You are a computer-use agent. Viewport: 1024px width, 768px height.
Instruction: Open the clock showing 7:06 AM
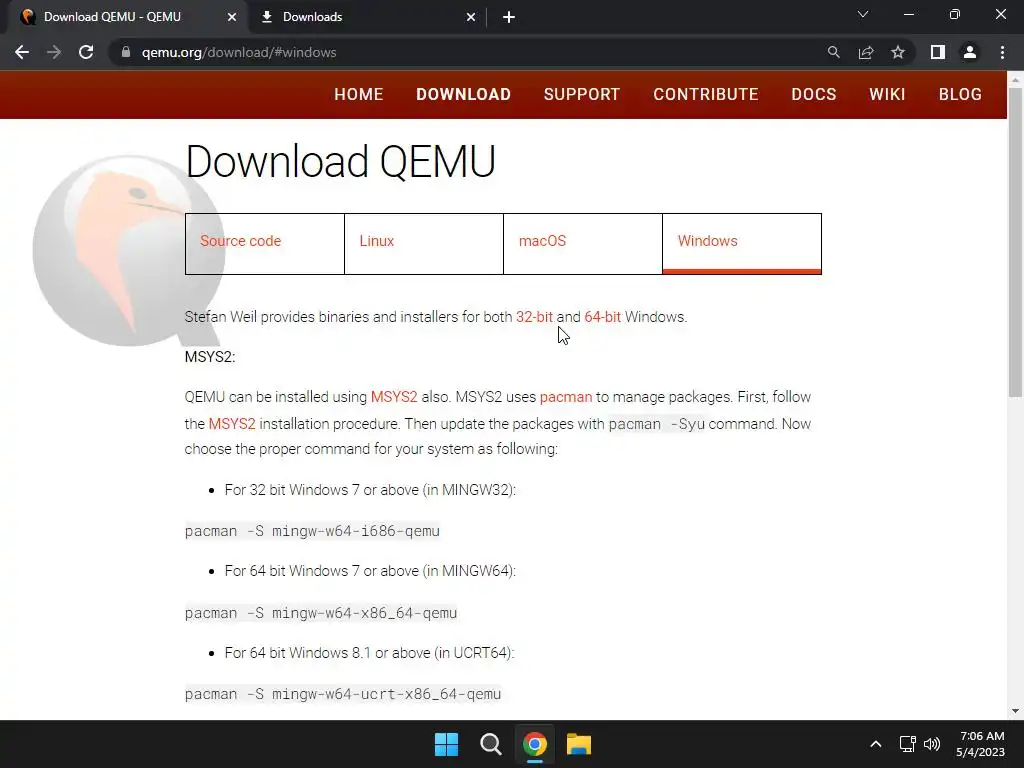(x=981, y=744)
